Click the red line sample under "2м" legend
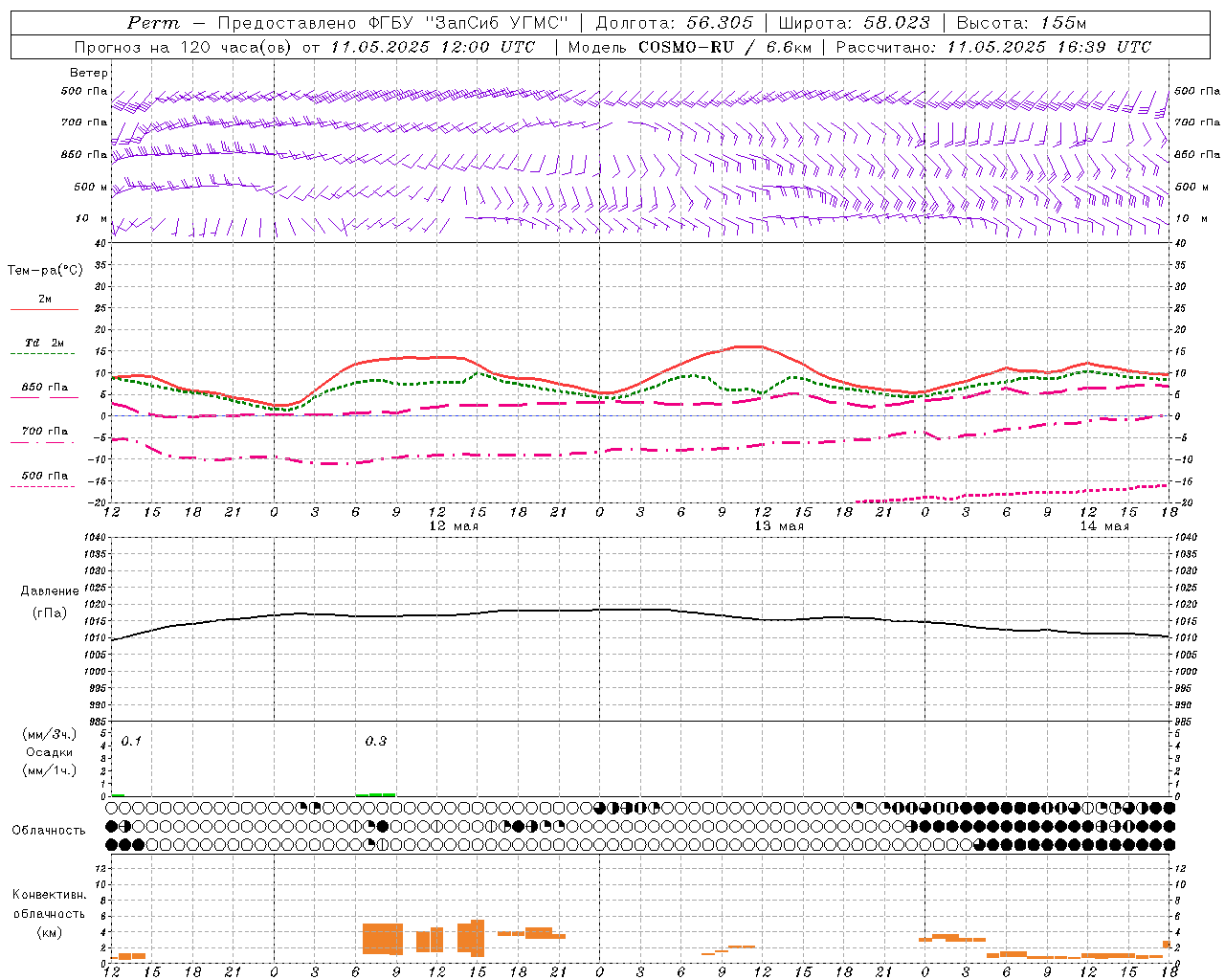Screen dimensions: 1225x980 43,310
